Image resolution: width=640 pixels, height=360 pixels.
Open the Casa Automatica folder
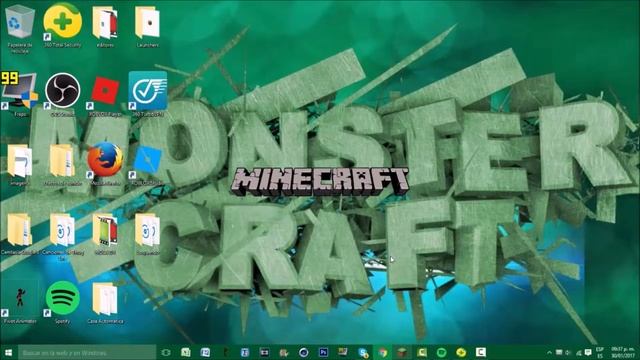[105, 303]
